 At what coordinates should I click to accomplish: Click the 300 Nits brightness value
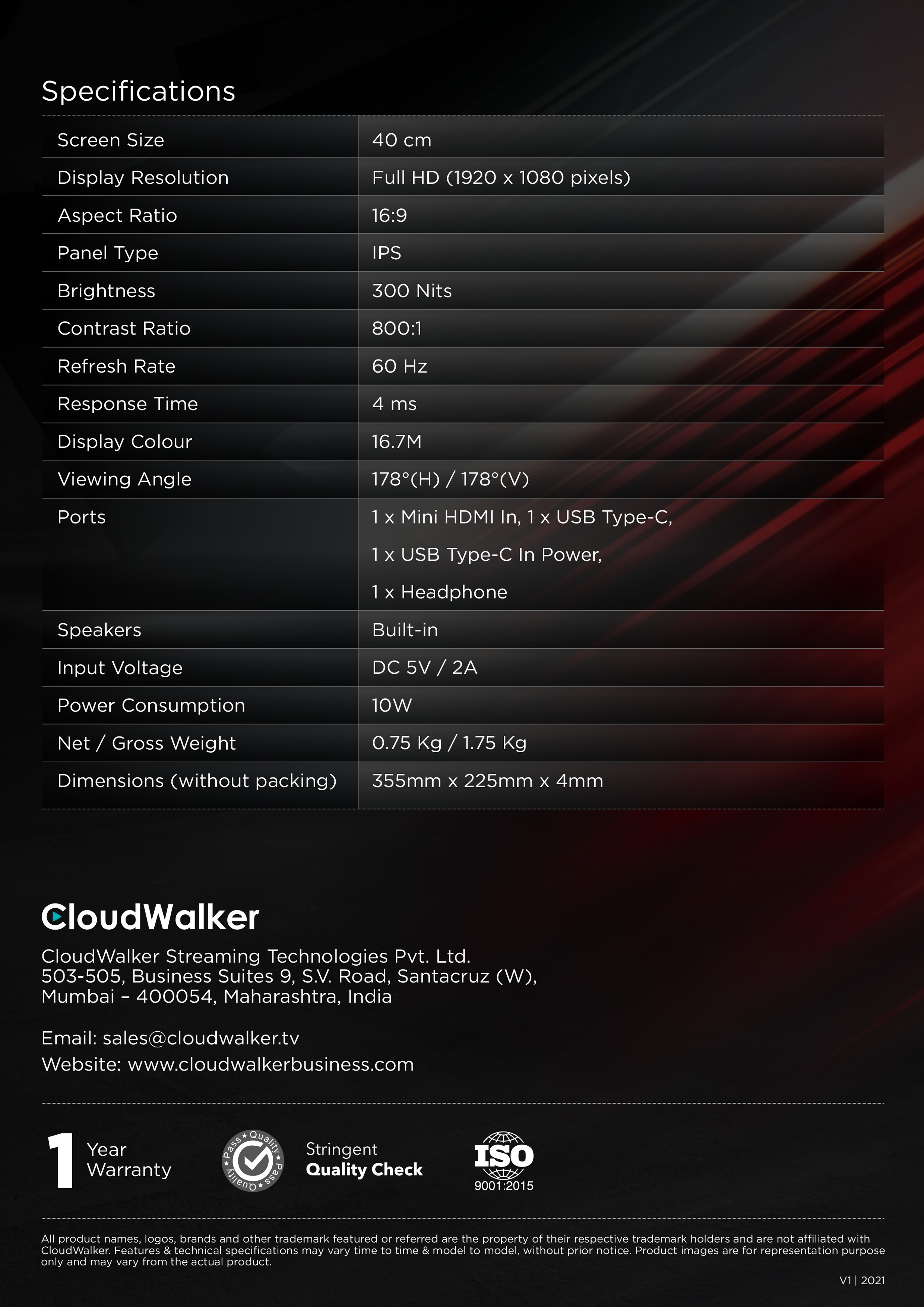pos(412,291)
